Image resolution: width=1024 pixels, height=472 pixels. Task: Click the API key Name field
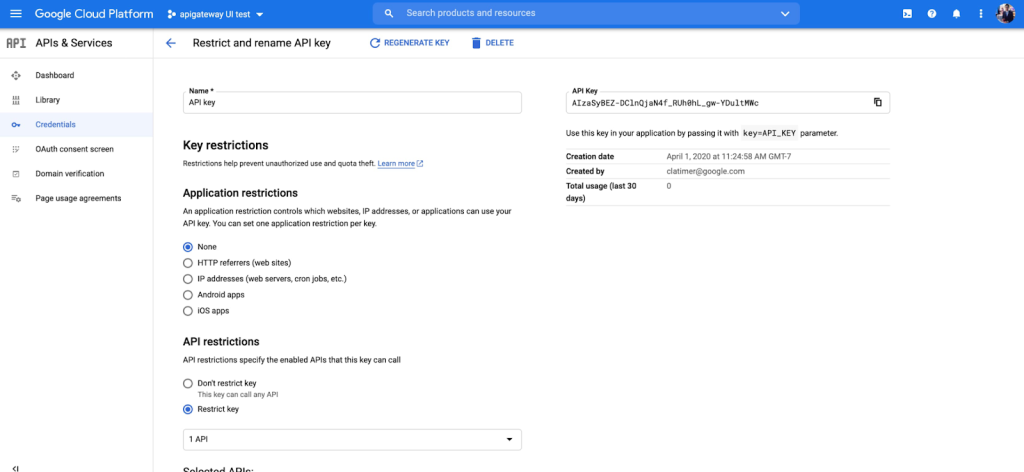point(352,103)
